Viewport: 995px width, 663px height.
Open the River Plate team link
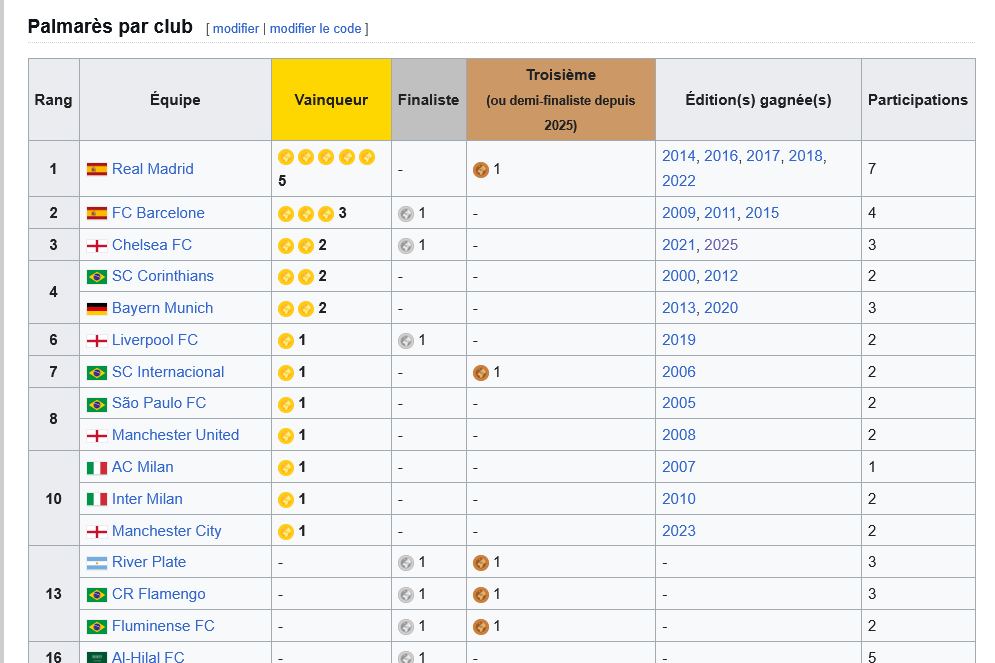coord(148,562)
